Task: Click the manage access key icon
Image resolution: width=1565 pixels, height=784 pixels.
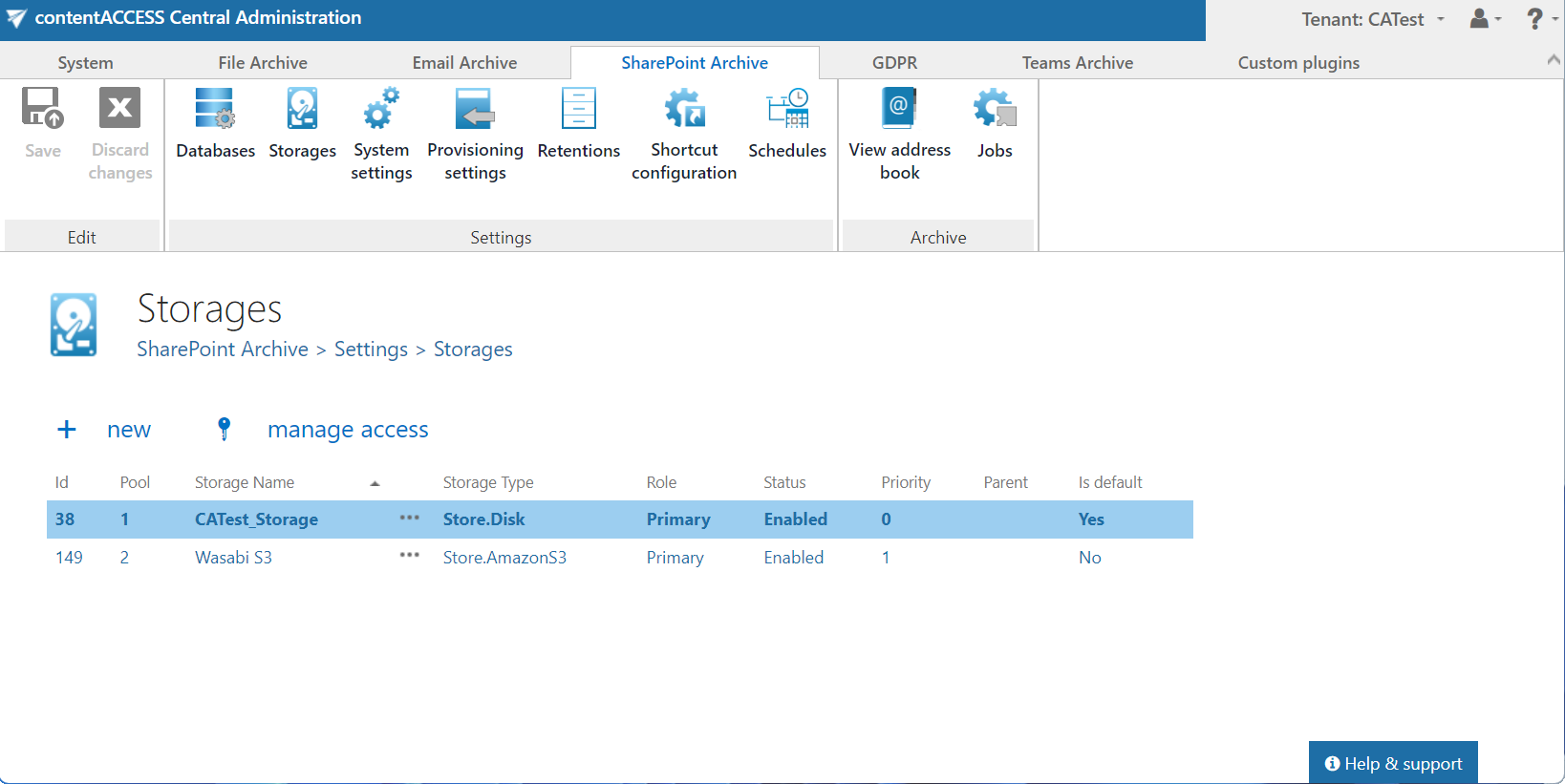Action: (x=225, y=430)
